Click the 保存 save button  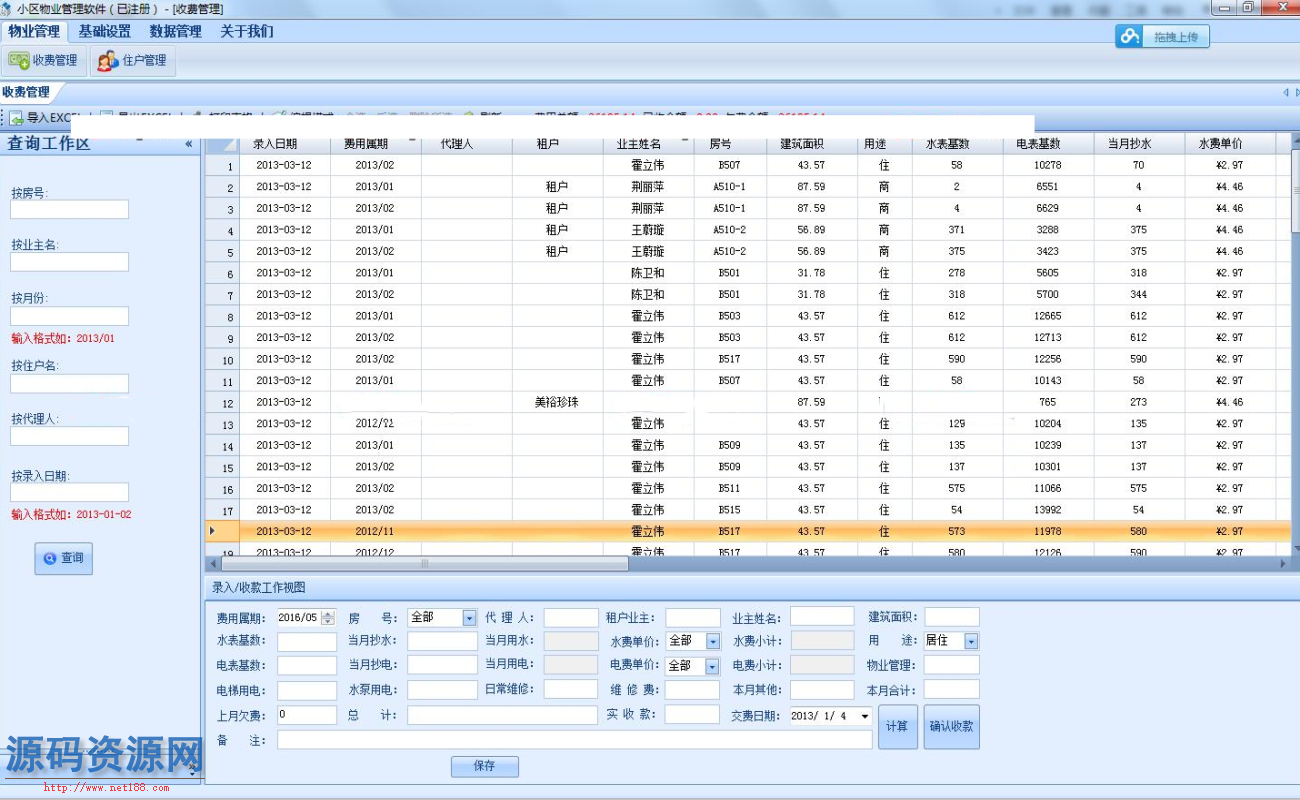point(484,766)
